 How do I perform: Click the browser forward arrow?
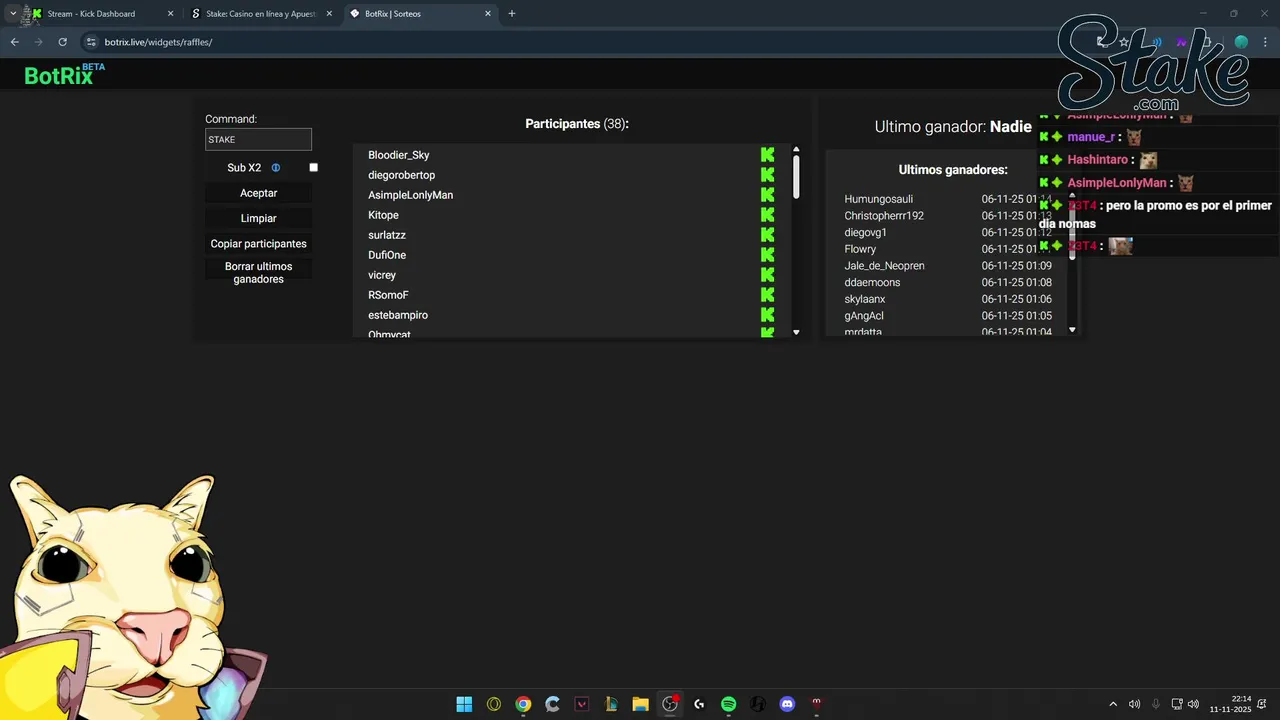pyautogui.click(x=38, y=42)
